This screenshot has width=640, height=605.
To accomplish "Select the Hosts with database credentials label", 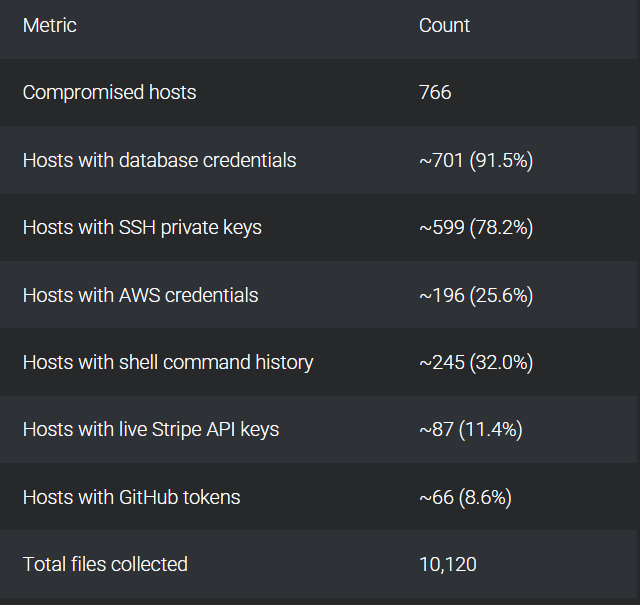I will coord(159,160).
